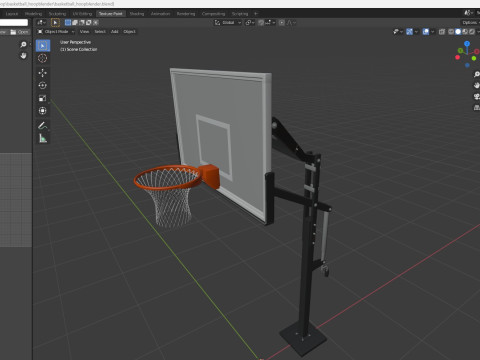
Task: Click the active select tool icon in the header
Action: tap(55, 23)
